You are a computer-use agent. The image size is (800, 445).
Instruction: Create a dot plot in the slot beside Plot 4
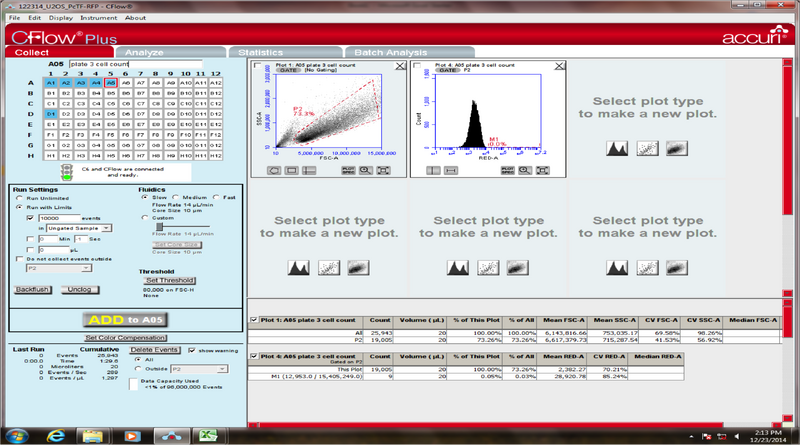647,149
